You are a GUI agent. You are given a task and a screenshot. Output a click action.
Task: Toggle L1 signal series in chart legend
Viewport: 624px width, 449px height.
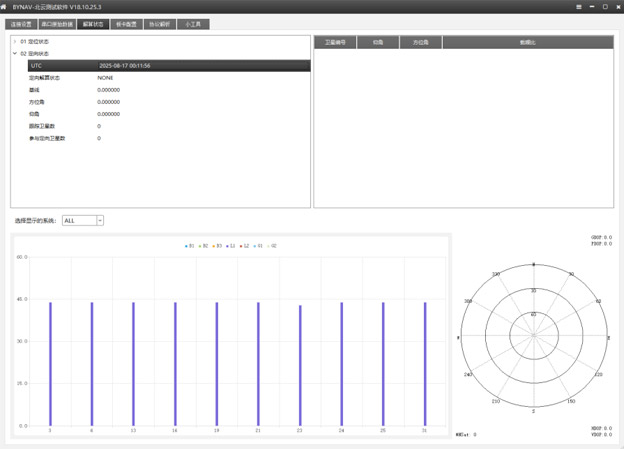231,245
